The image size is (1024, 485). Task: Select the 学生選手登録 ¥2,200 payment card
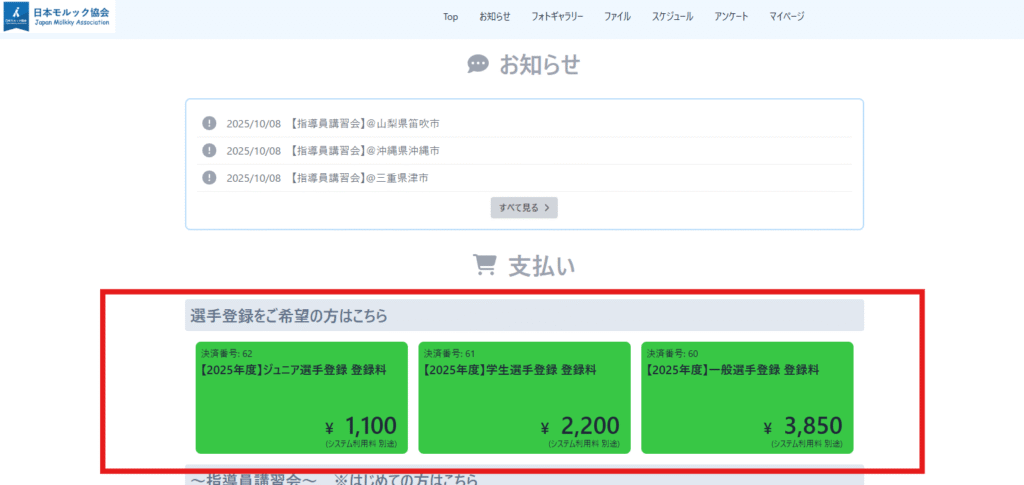coord(524,397)
